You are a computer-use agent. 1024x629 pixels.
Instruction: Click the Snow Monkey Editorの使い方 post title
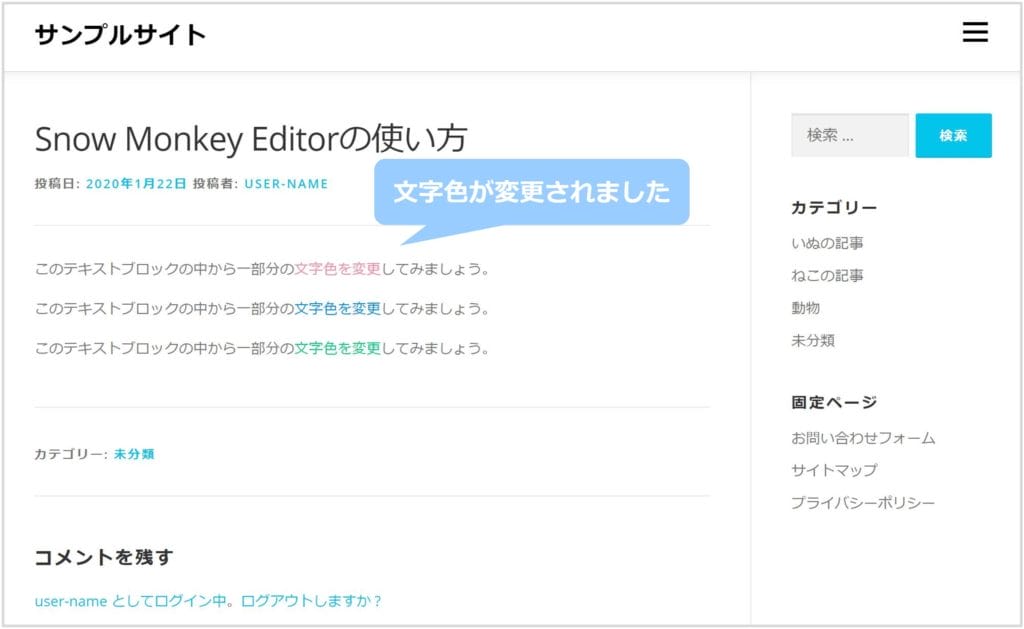point(250,139)
